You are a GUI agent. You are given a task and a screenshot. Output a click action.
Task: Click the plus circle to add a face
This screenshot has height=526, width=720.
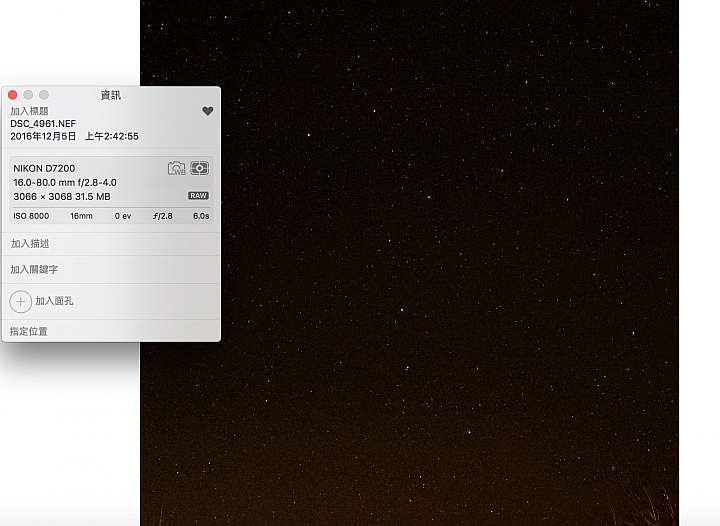[21, 302]
